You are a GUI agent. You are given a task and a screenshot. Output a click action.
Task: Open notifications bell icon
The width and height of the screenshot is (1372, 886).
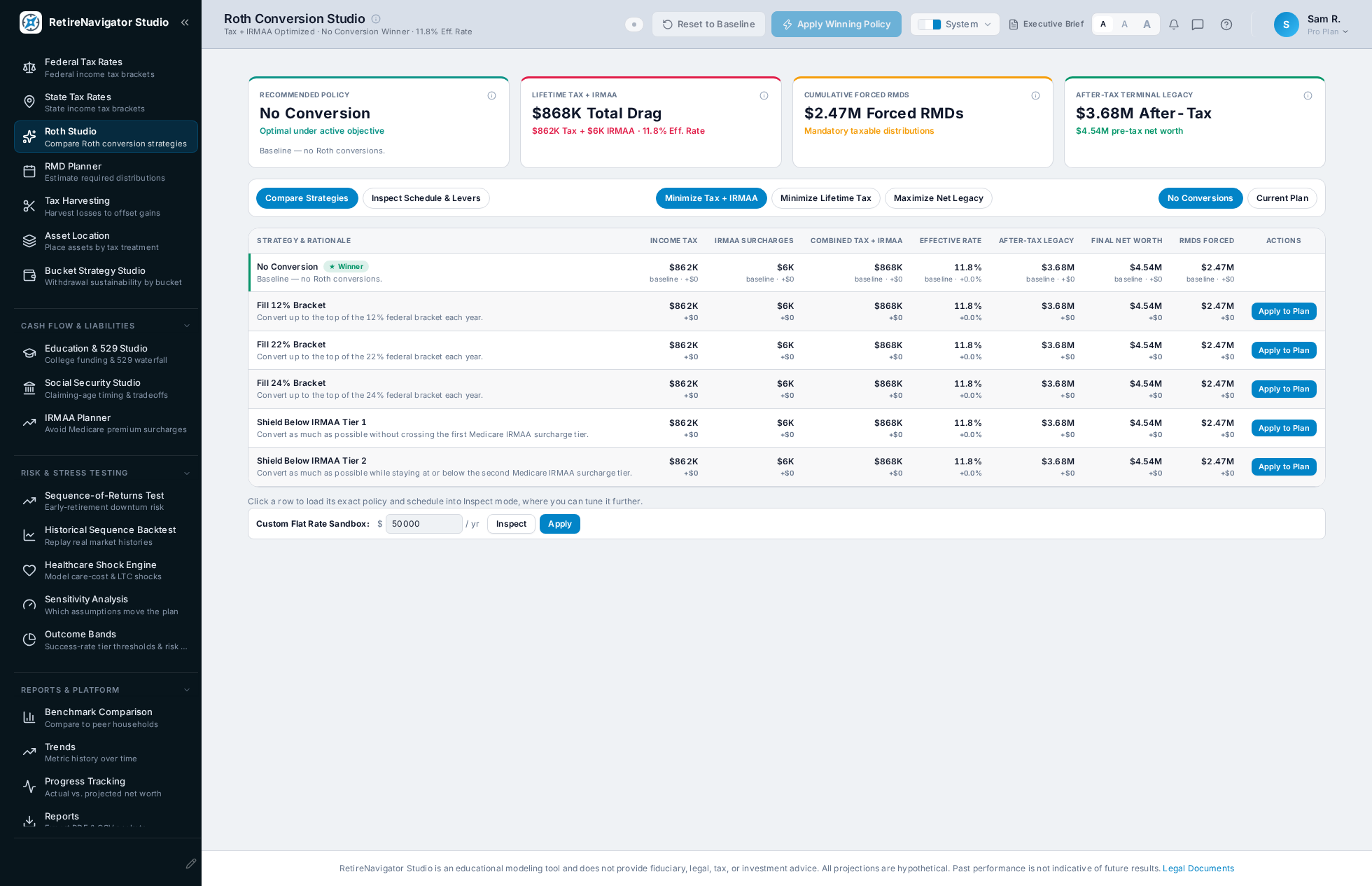[1174, 25]
